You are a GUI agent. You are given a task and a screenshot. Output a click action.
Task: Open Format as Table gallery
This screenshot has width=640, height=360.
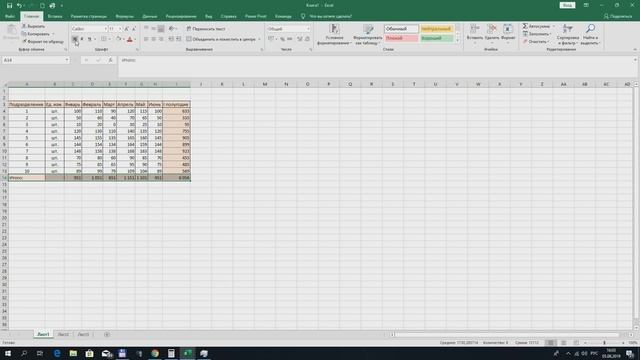(x=368, y=34)
